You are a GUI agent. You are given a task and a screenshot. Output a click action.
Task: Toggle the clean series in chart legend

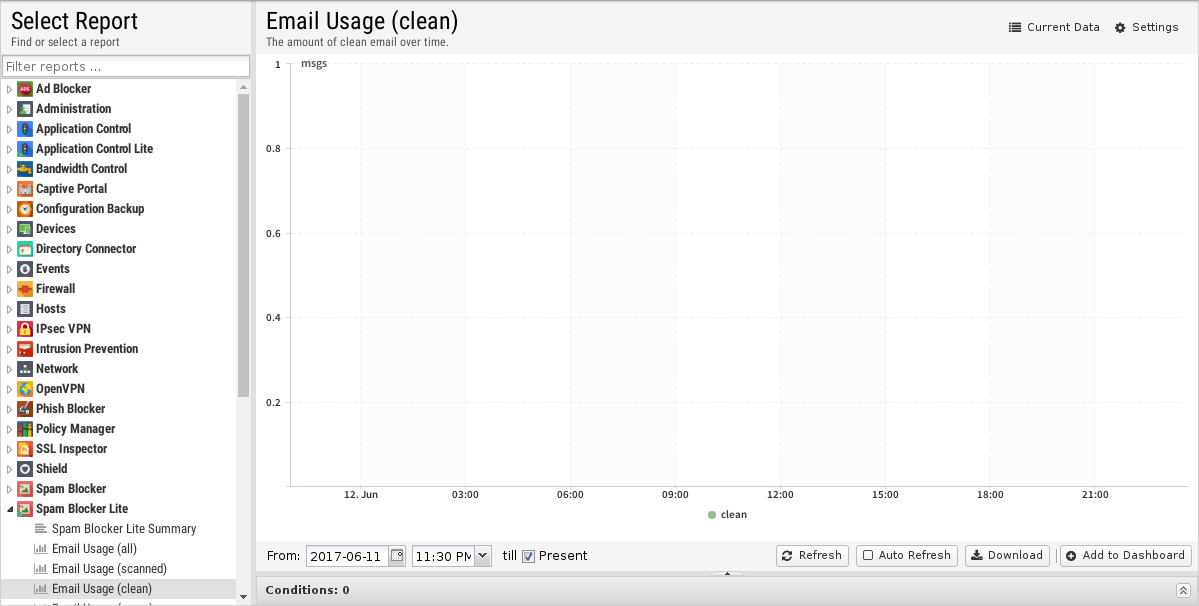click(x=727, y=515)
